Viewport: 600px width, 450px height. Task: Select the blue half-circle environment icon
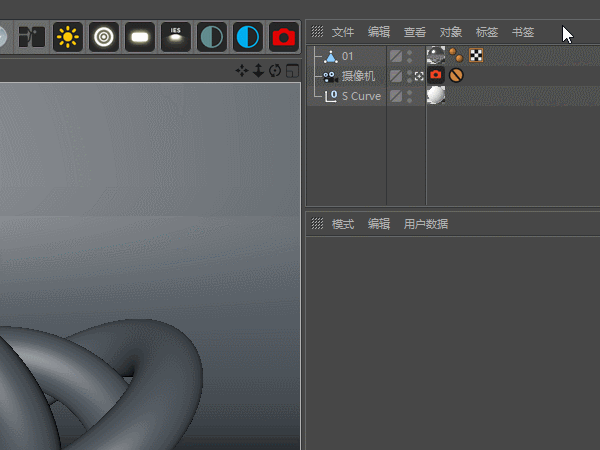click(248, 37)
